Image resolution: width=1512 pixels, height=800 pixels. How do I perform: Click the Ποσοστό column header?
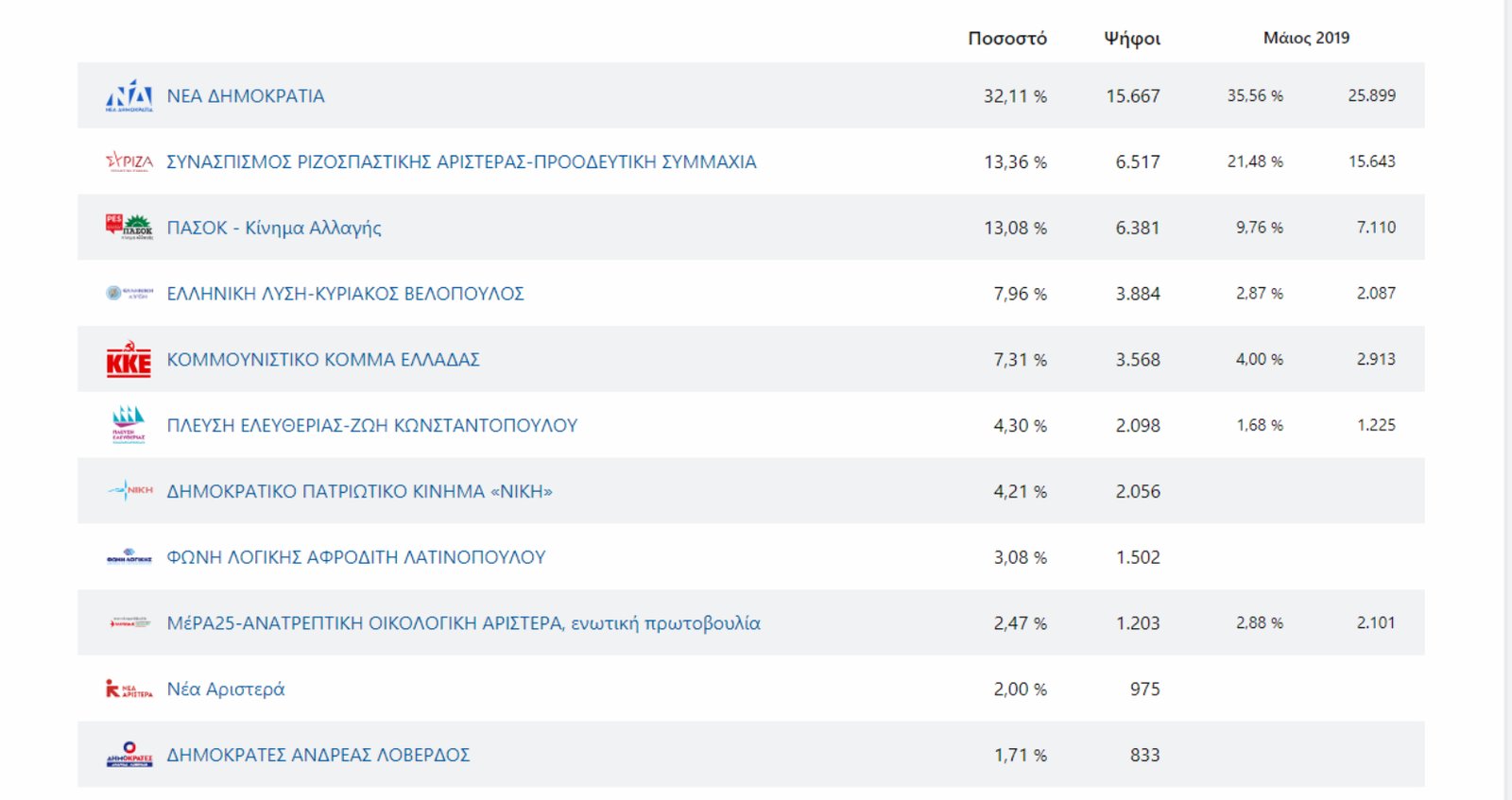click(x=1006, y=39)
